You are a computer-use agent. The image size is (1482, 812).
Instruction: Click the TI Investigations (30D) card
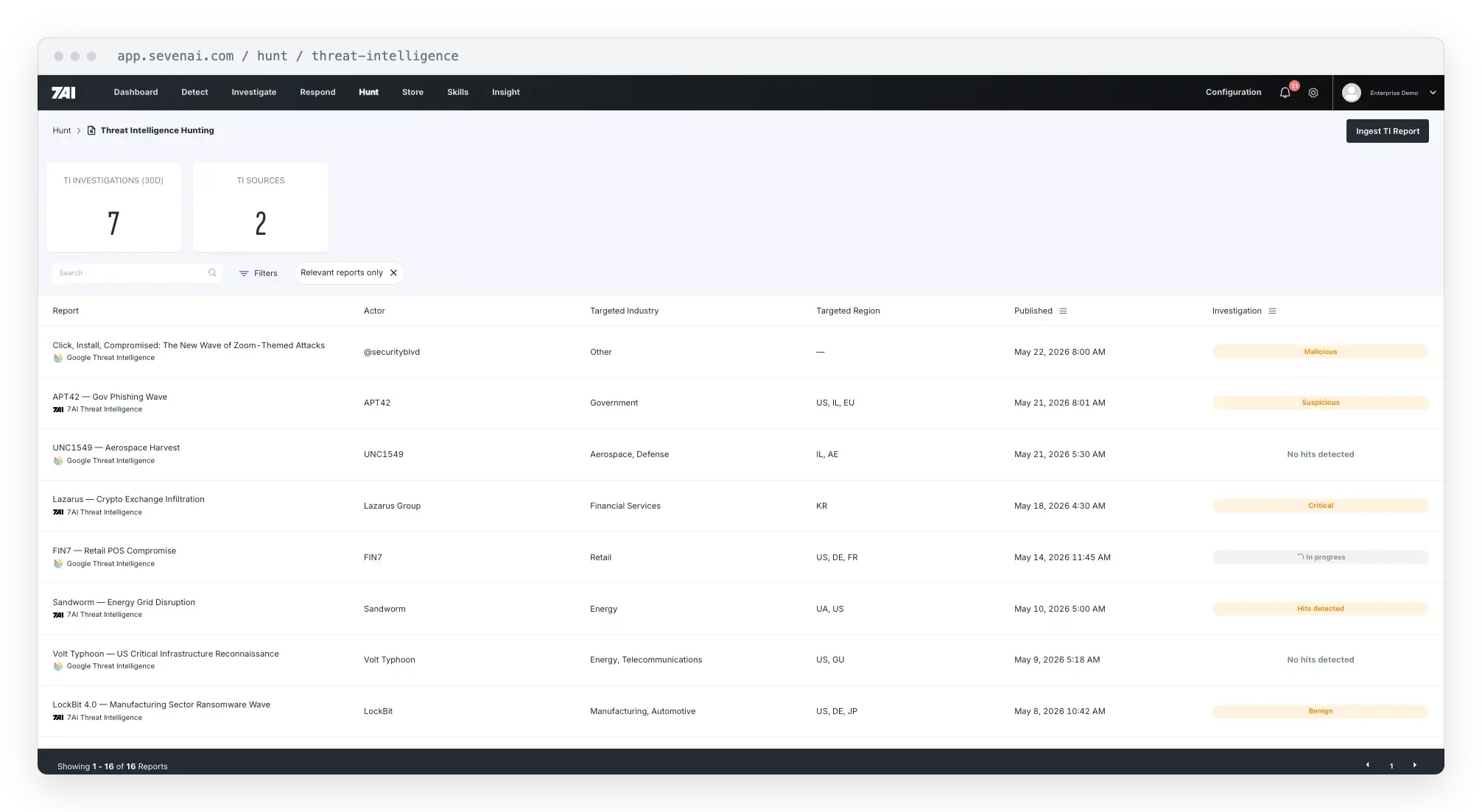click(113, 208)
